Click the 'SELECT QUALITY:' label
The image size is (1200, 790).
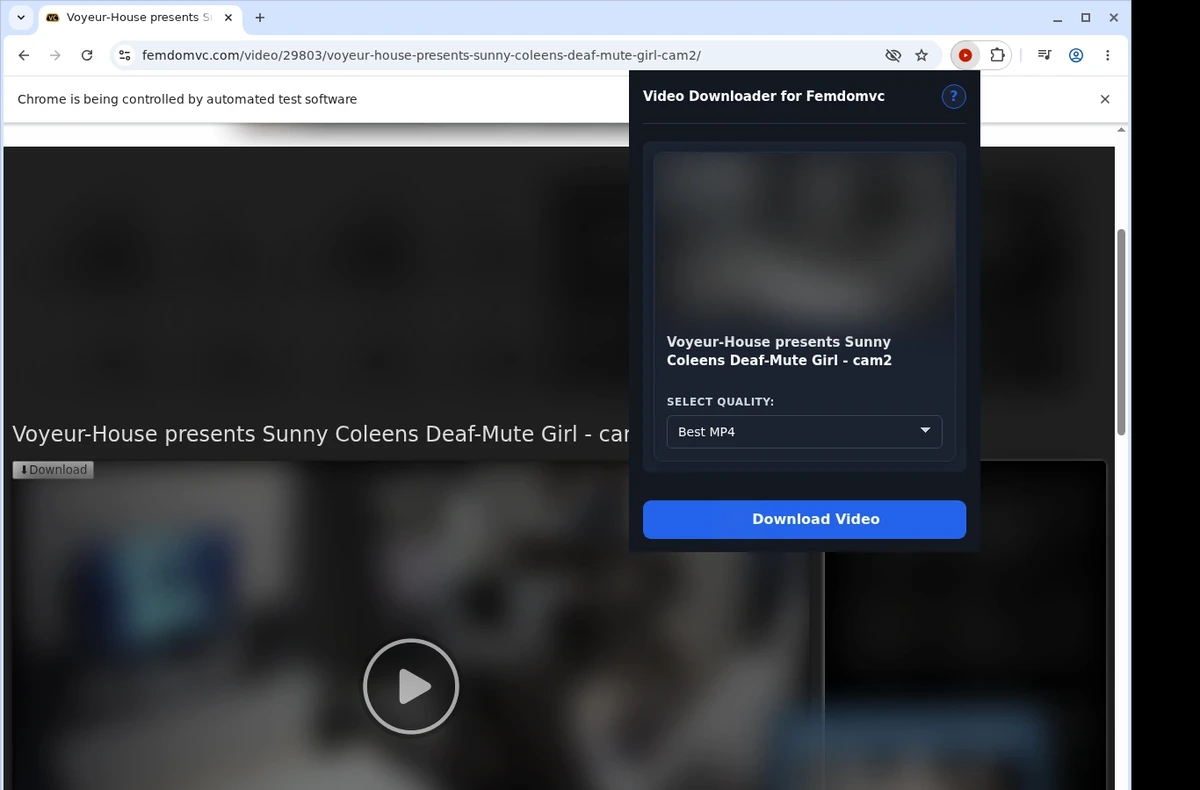(x=720, y=402)
